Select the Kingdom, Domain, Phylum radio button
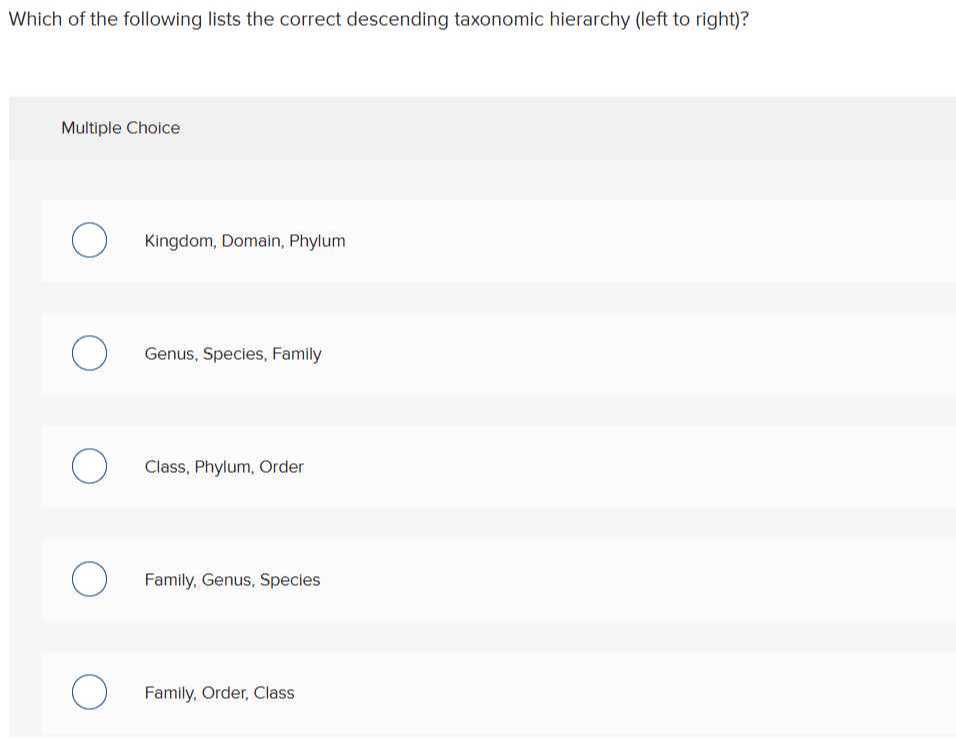 [x=90, y=241]
